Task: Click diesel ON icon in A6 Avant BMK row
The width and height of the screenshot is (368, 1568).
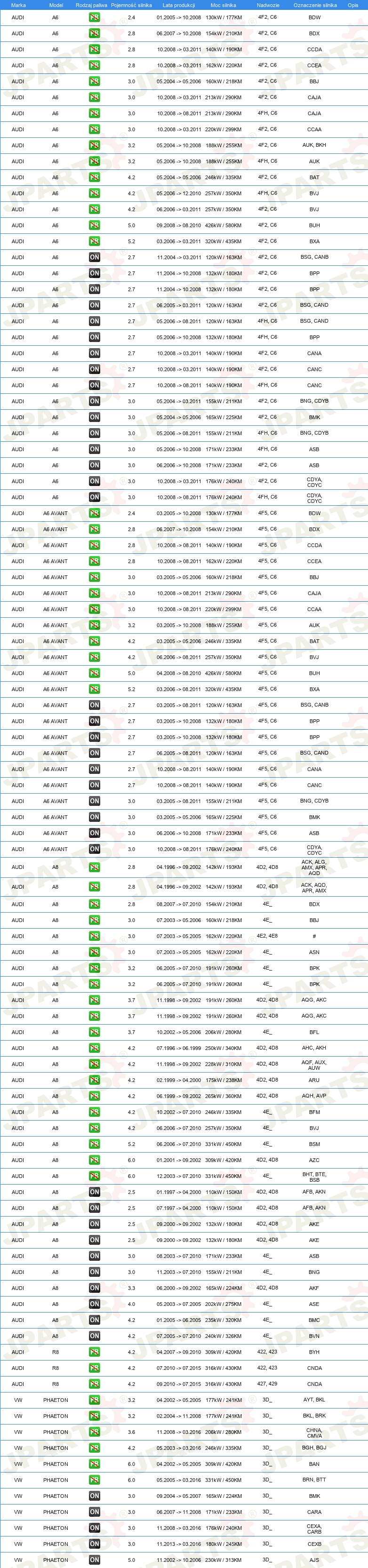Action: [95, 817]
